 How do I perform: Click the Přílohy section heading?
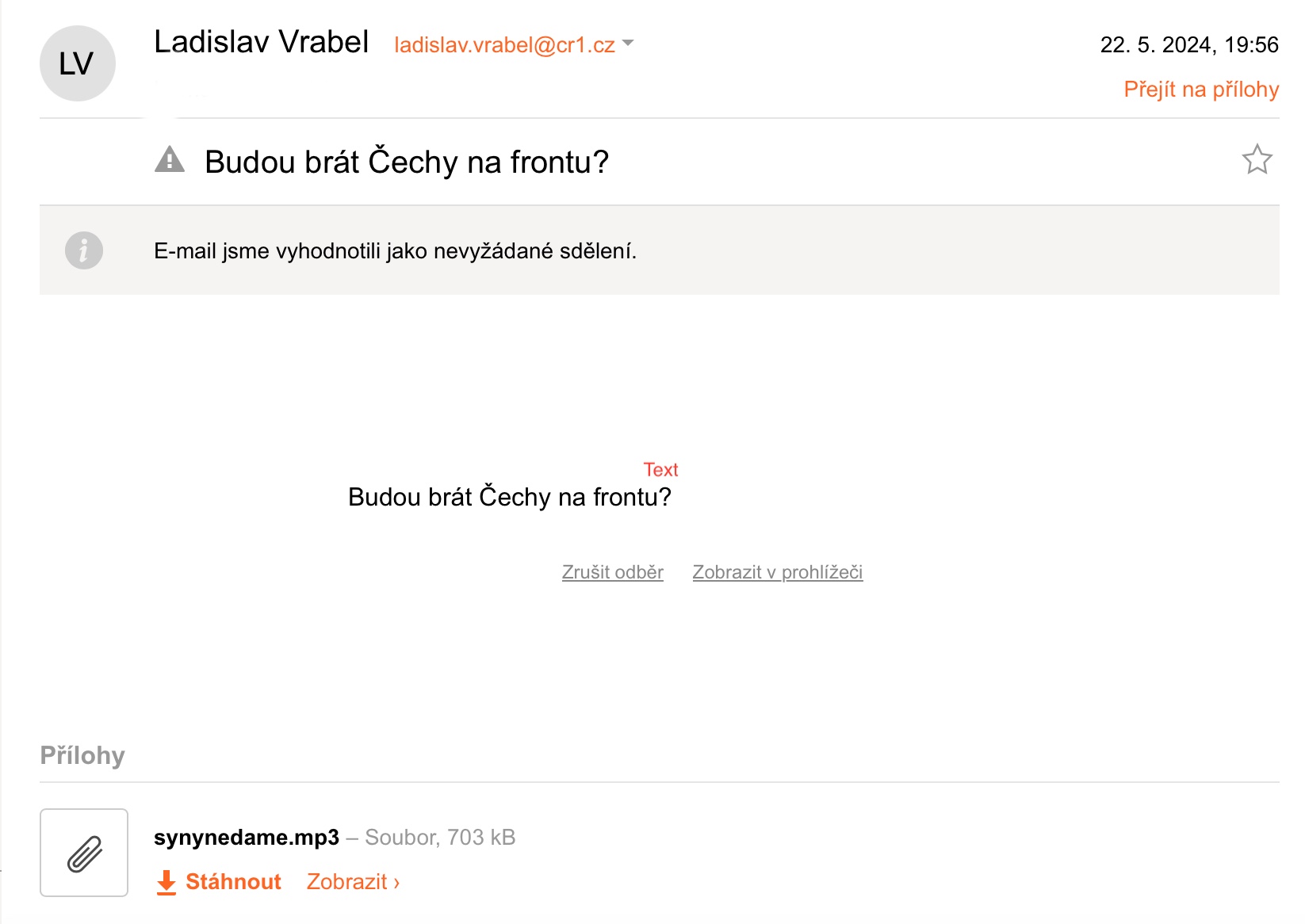point(82,755)
